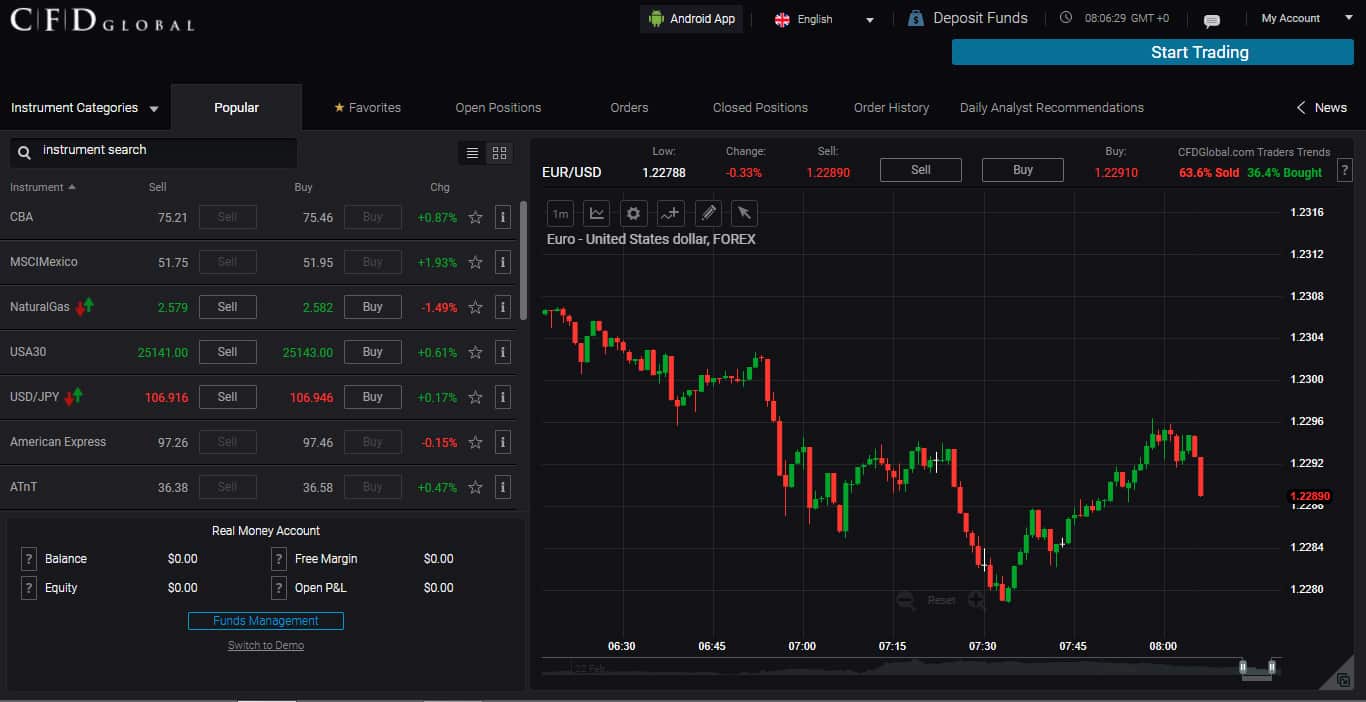Expand the News side panel
Viewport: 1366px width, 702px height.
[1321, 107]
